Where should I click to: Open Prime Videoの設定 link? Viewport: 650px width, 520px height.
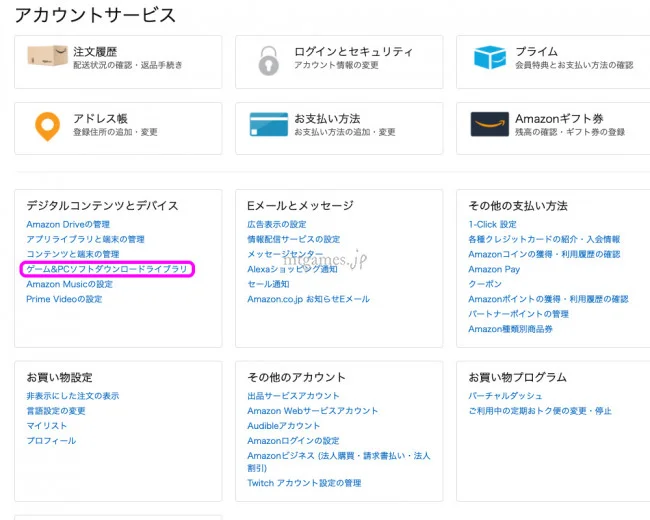point(64,299)
